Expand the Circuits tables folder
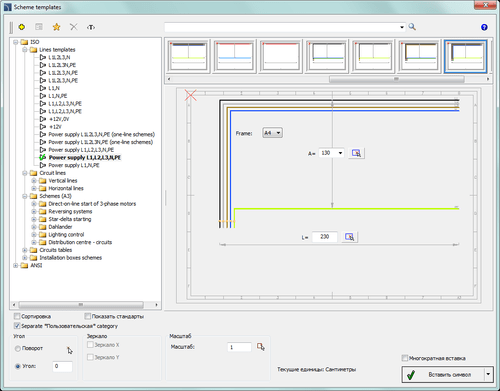 coord(25,250)
